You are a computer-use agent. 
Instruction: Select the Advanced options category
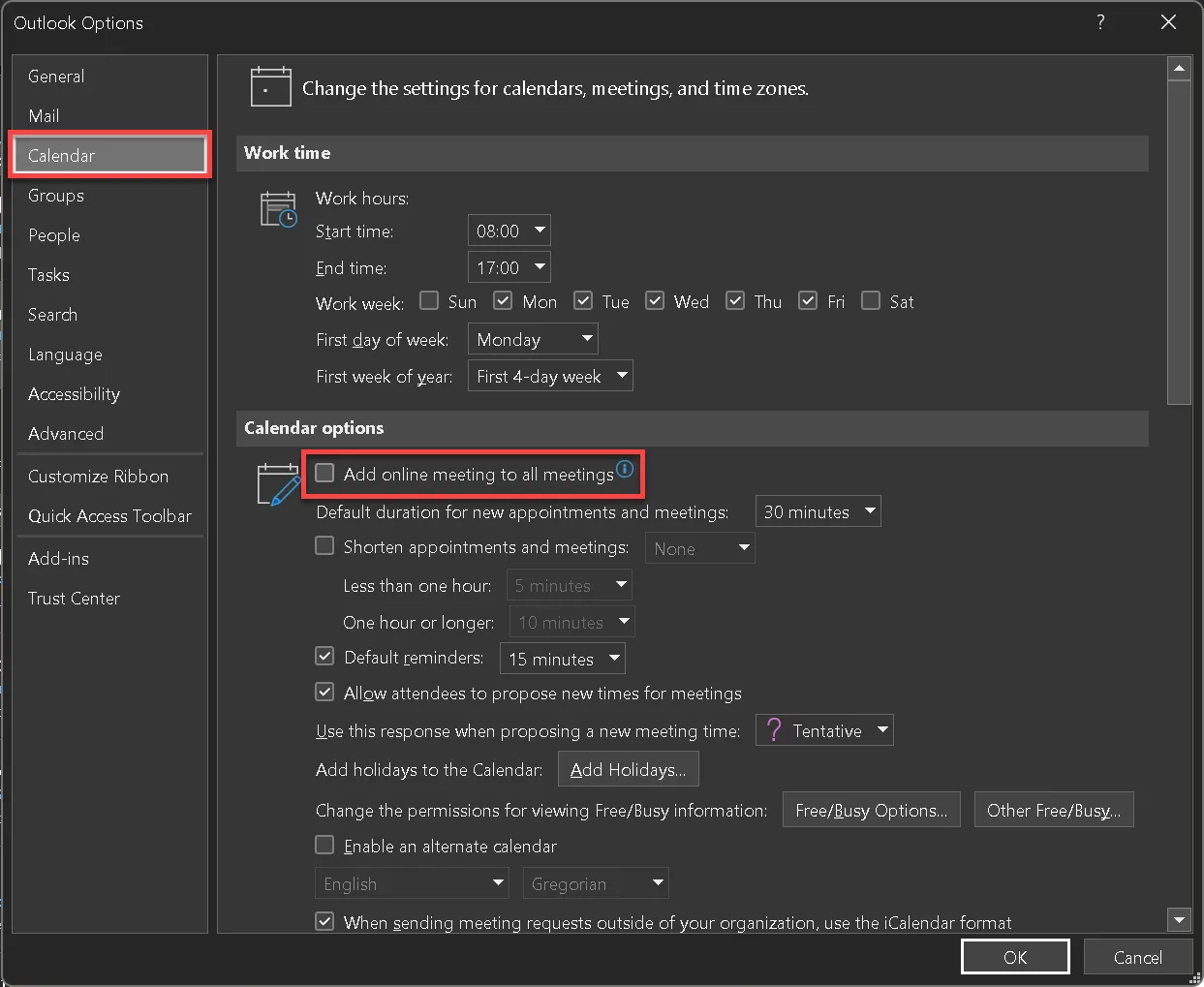pos(109,433)
